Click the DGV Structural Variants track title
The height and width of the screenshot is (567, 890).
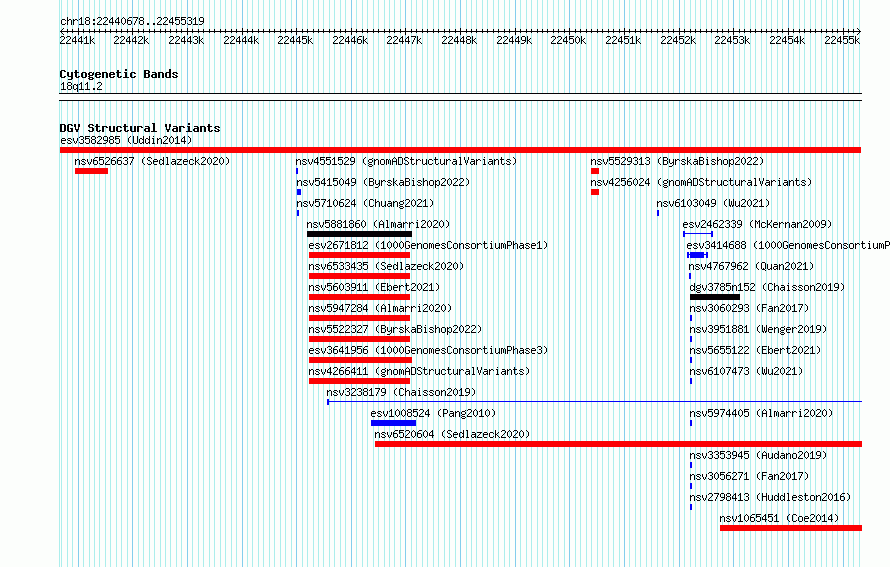[x=140, y=128]
